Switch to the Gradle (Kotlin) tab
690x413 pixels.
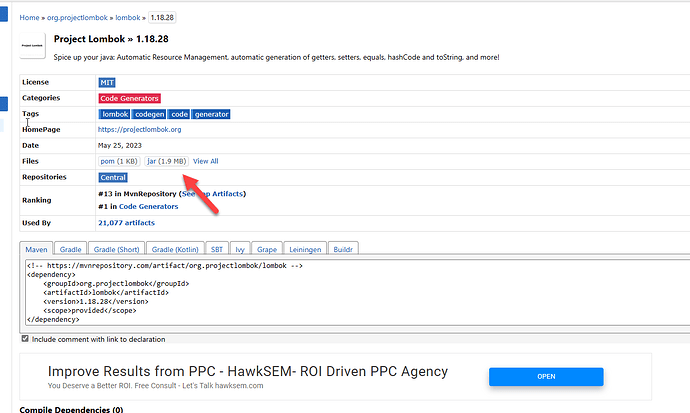[175, 249]
